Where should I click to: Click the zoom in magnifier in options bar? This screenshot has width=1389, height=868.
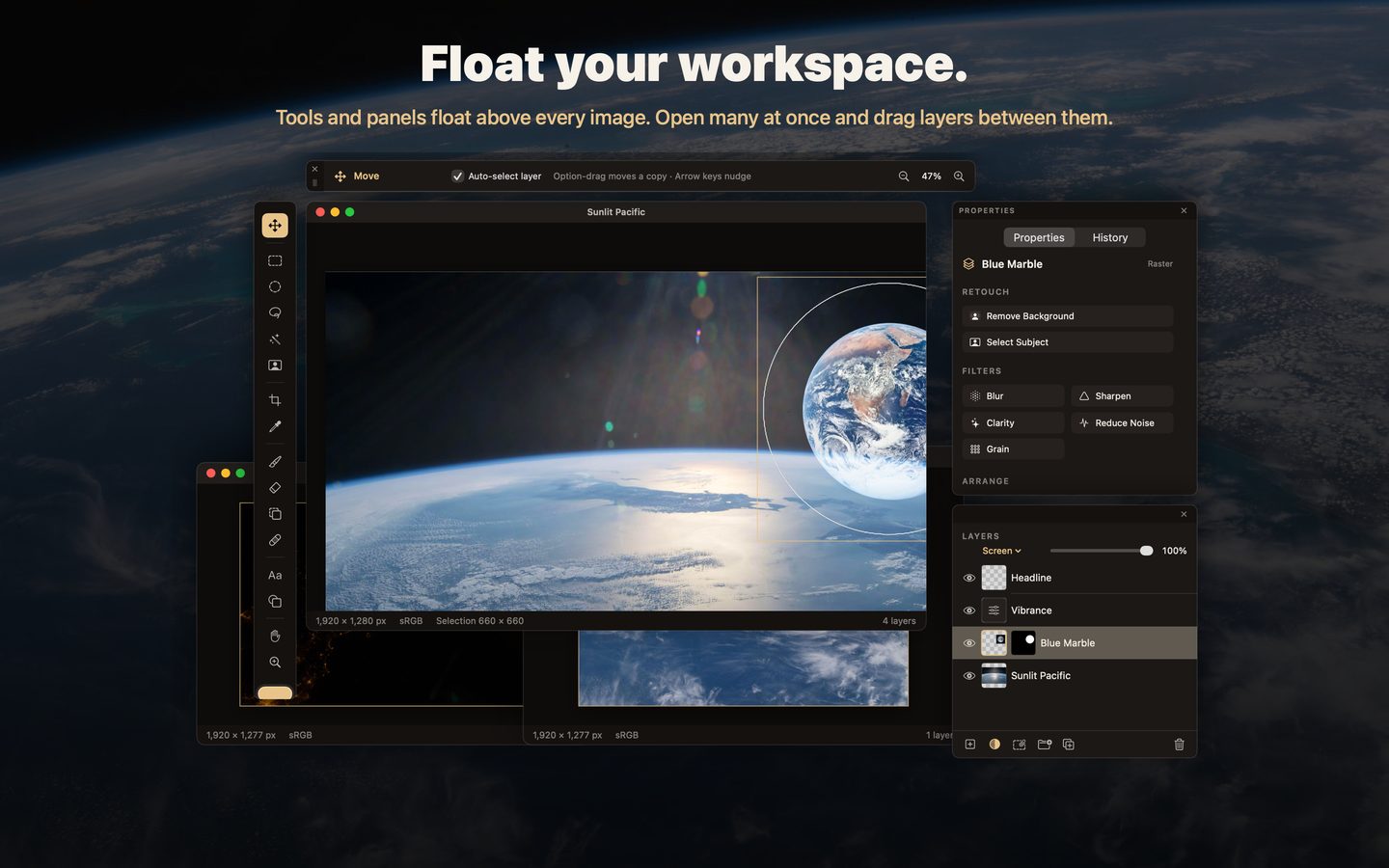coord(959,176)
